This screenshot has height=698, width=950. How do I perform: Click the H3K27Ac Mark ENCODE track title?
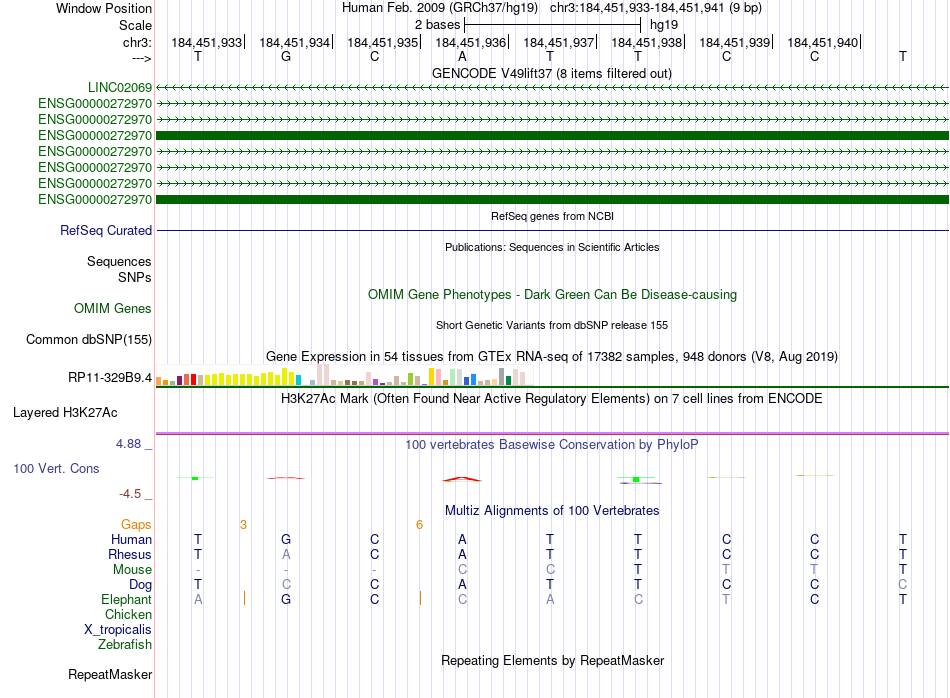(x=552, y=399)
